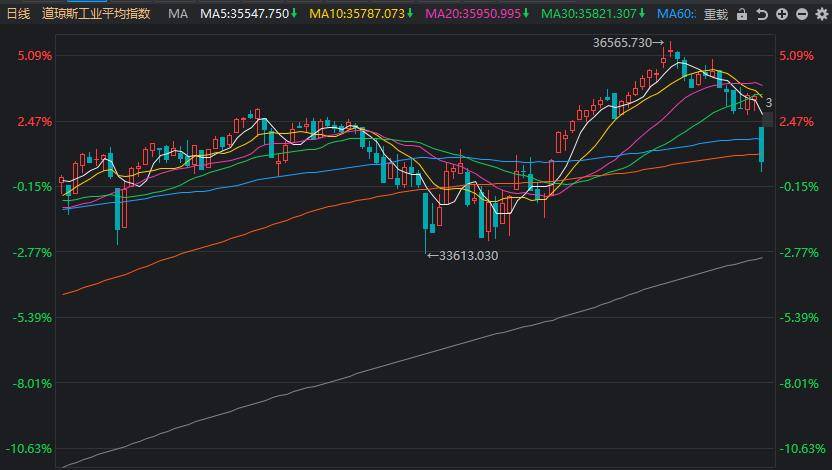Click the 道琼斯工业平均指数 index title
The image size is (832, 470).
96,14
